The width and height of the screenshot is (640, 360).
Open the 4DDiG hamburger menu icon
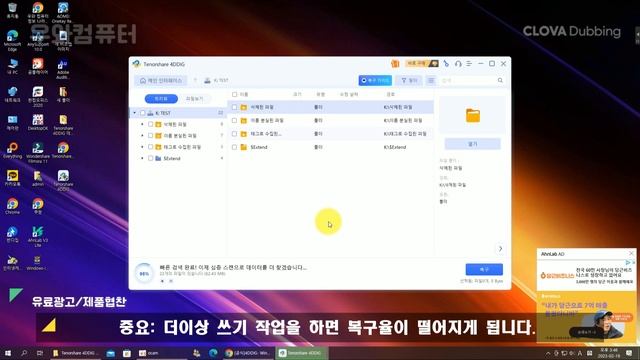point(469,64)
